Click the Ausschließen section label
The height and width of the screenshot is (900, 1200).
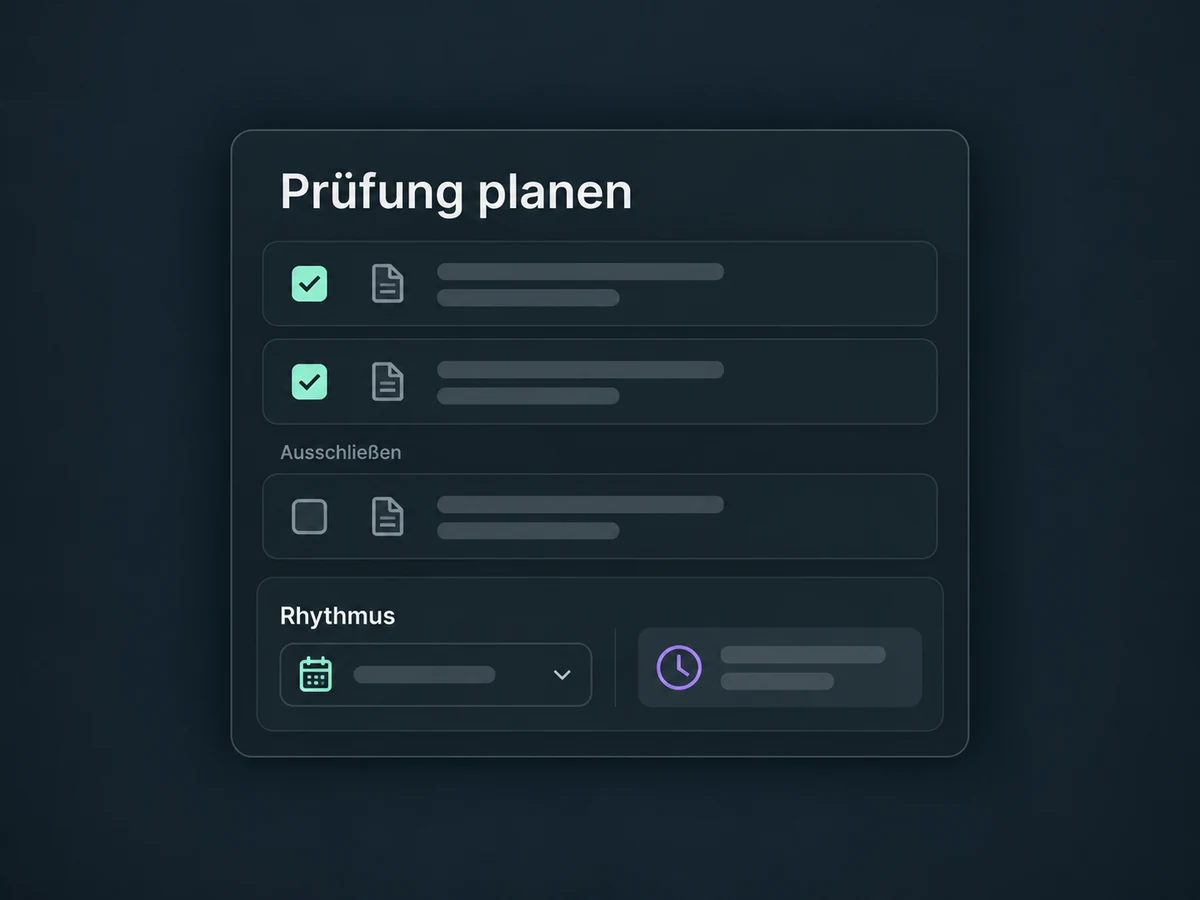point(341,452)
